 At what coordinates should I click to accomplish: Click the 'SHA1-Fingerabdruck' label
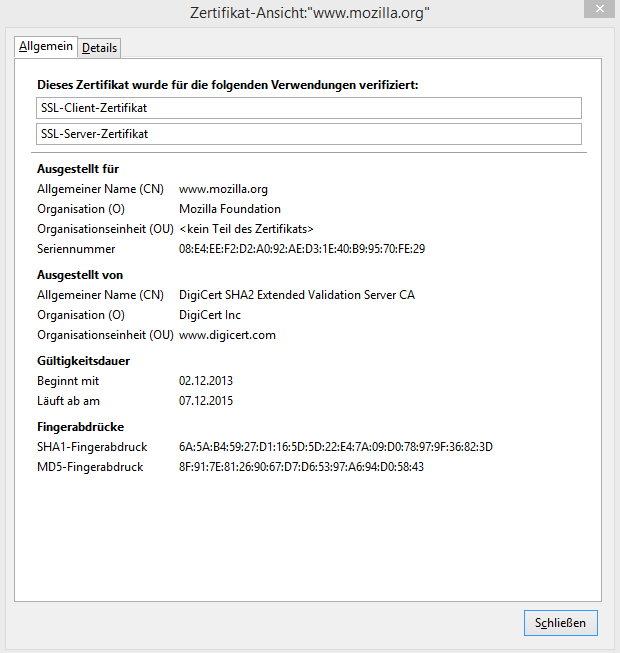coord(92,447)
